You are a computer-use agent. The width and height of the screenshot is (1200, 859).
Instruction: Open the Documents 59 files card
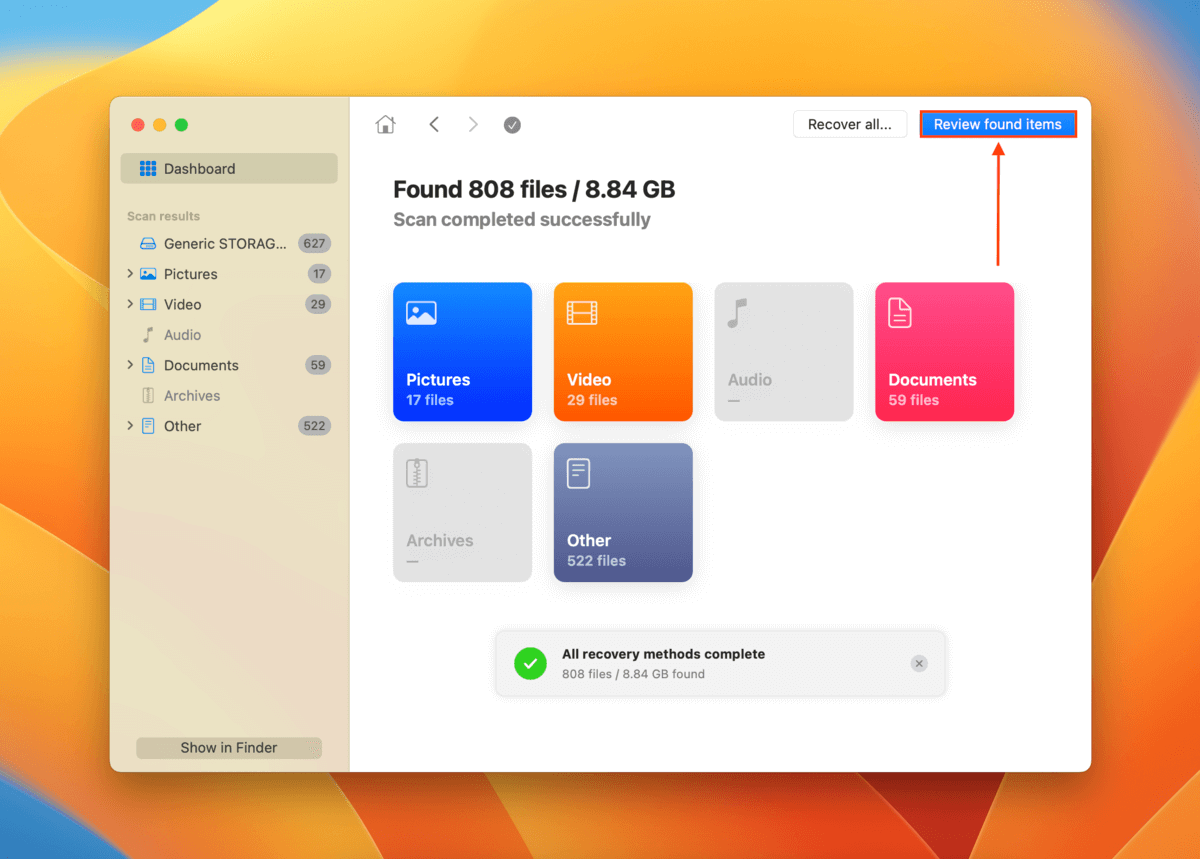click(945, 352)
